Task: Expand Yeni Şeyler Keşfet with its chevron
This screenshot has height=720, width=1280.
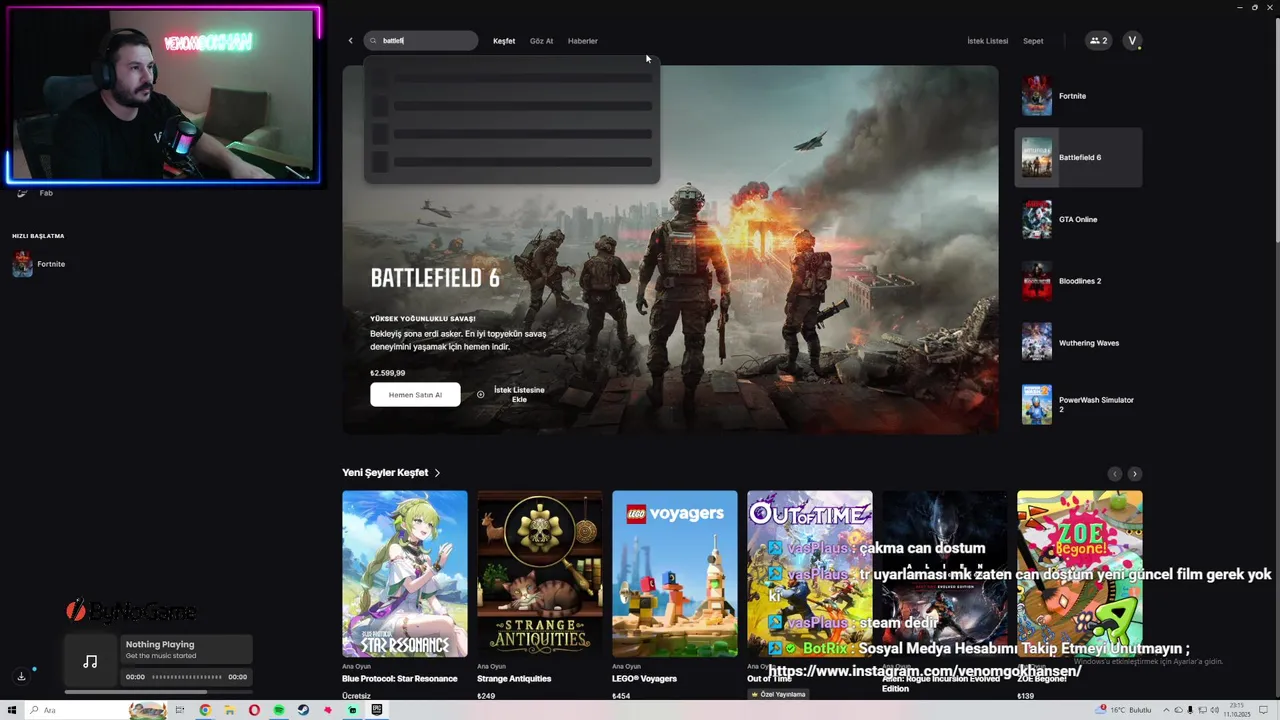Action: click(437, 473)
